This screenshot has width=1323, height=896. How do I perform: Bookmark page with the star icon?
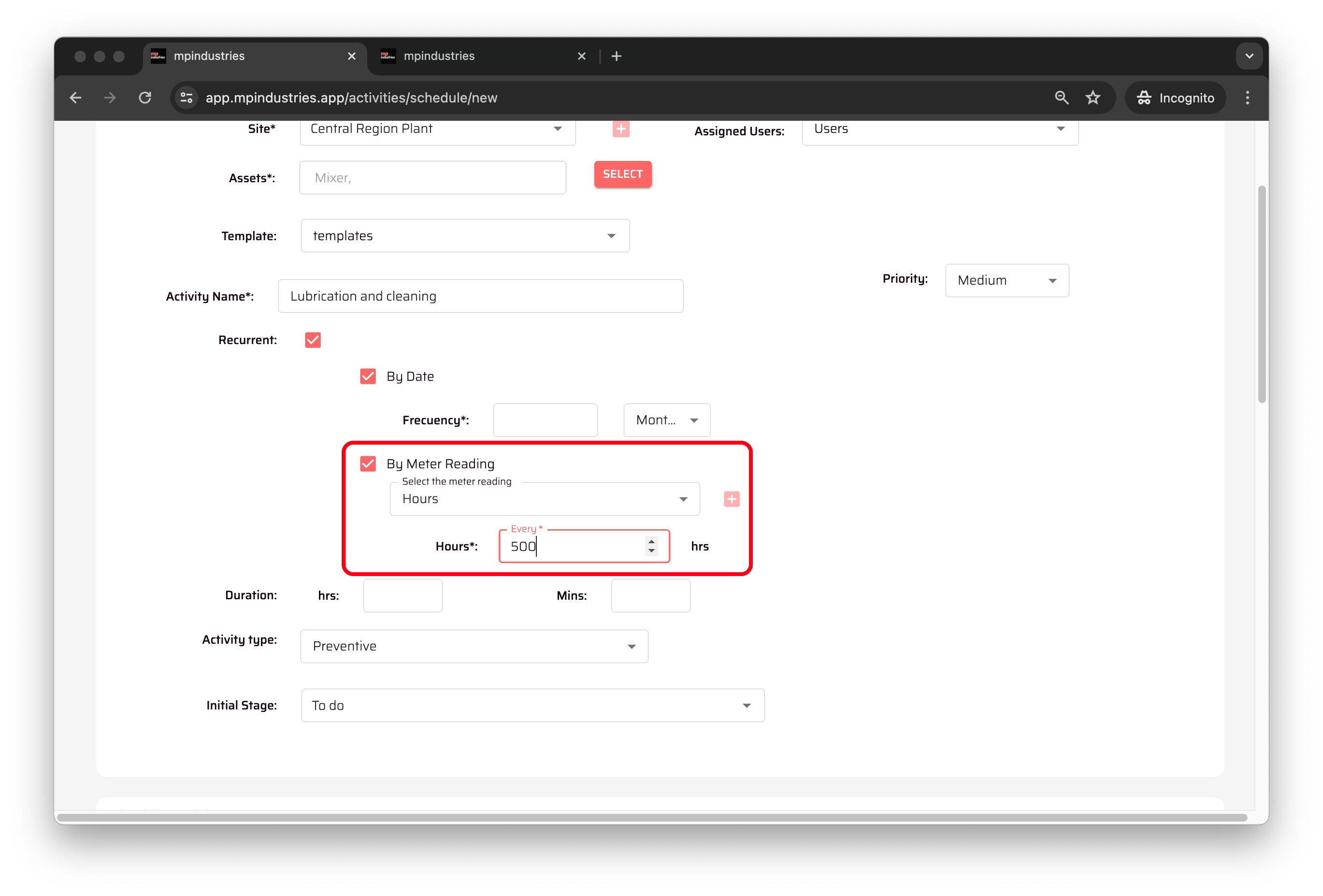click(x=1093, y=98)
